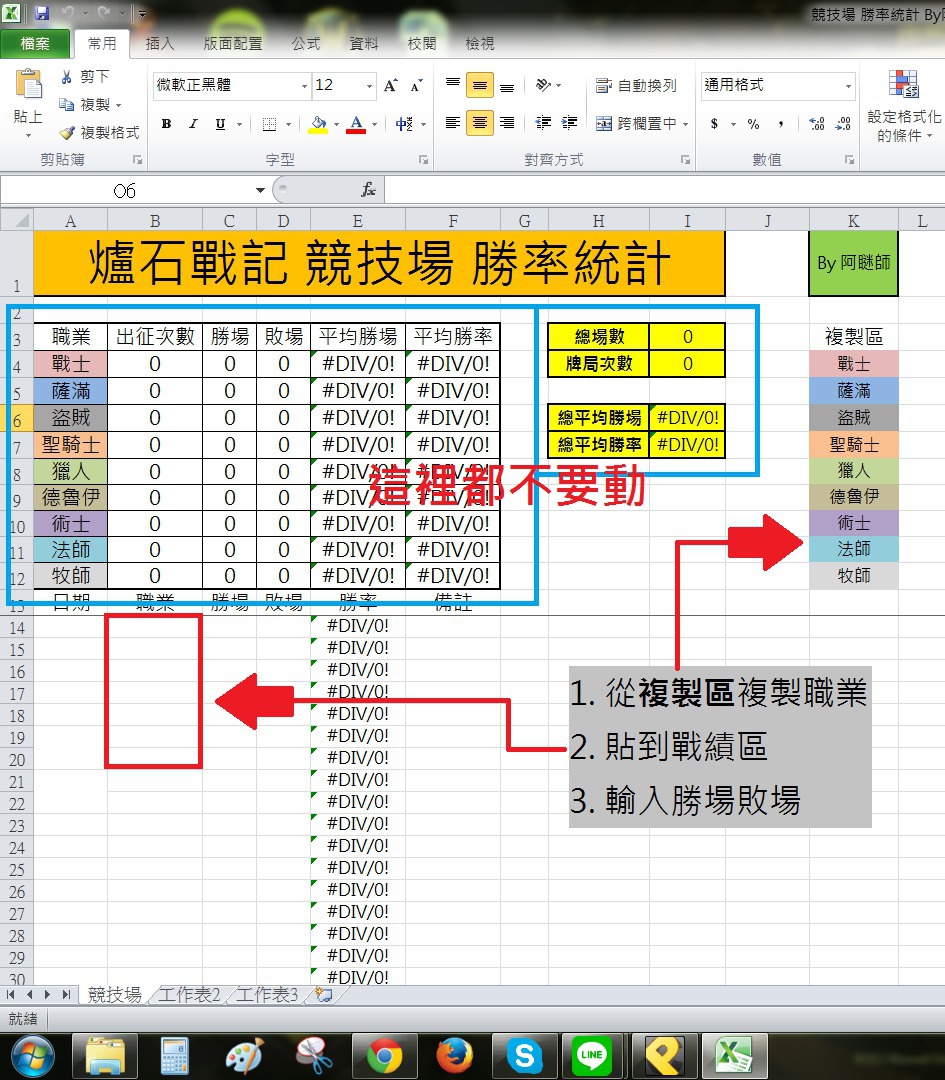Open Google Chrome from taskbar

point(384,1055)
